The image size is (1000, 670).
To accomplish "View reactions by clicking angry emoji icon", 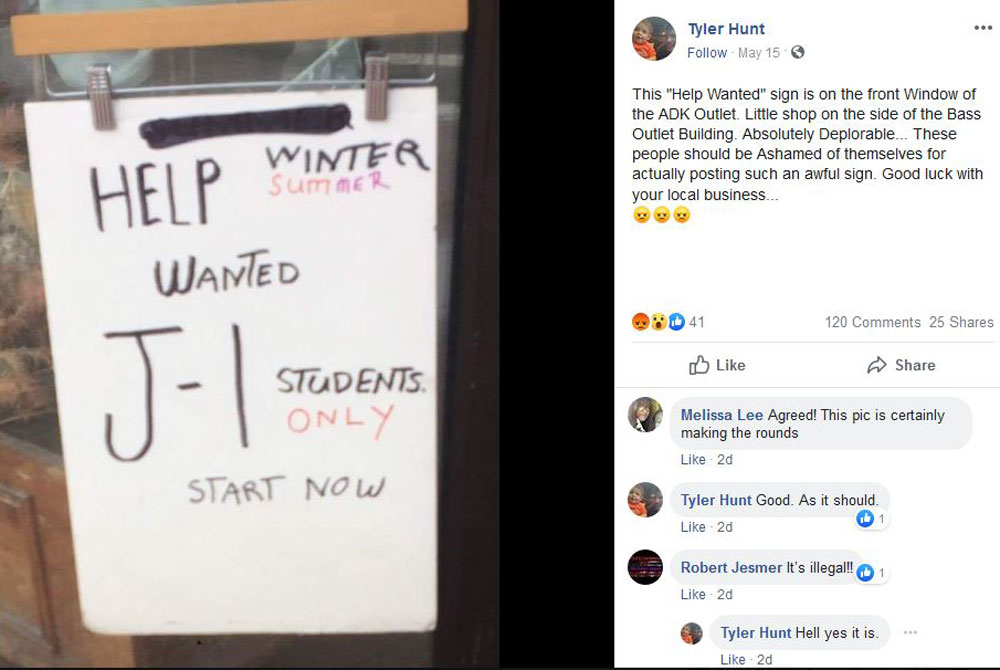I will (640, 322).
